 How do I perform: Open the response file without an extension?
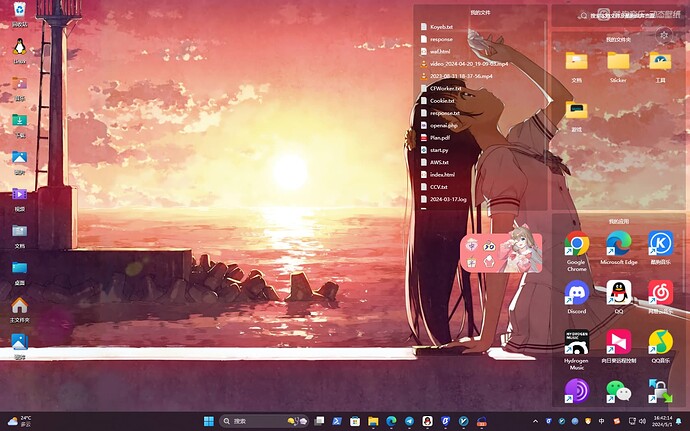pyautogui.click(x=437, y=39)
